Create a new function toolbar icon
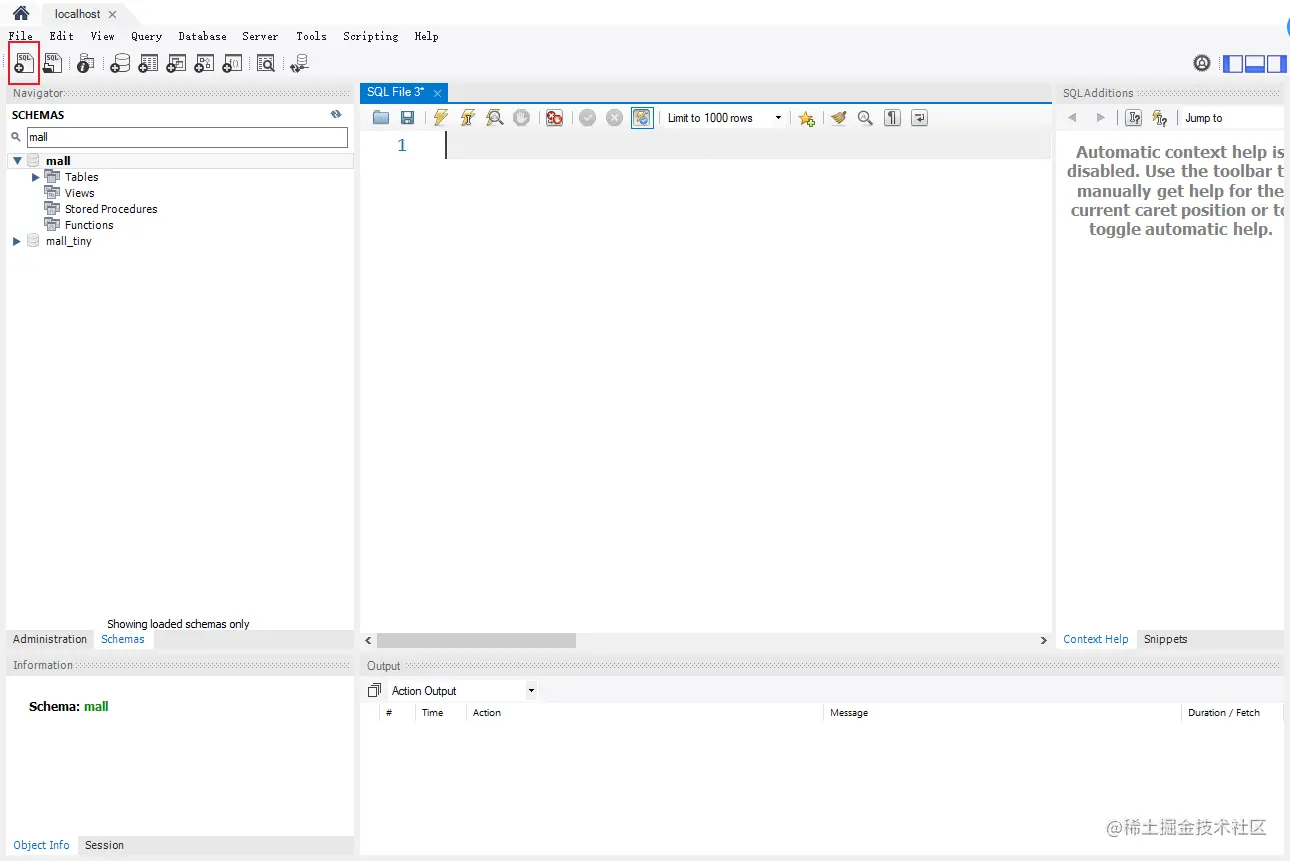This screenshot has width=1290, height=861. click(x=232, y=63)
